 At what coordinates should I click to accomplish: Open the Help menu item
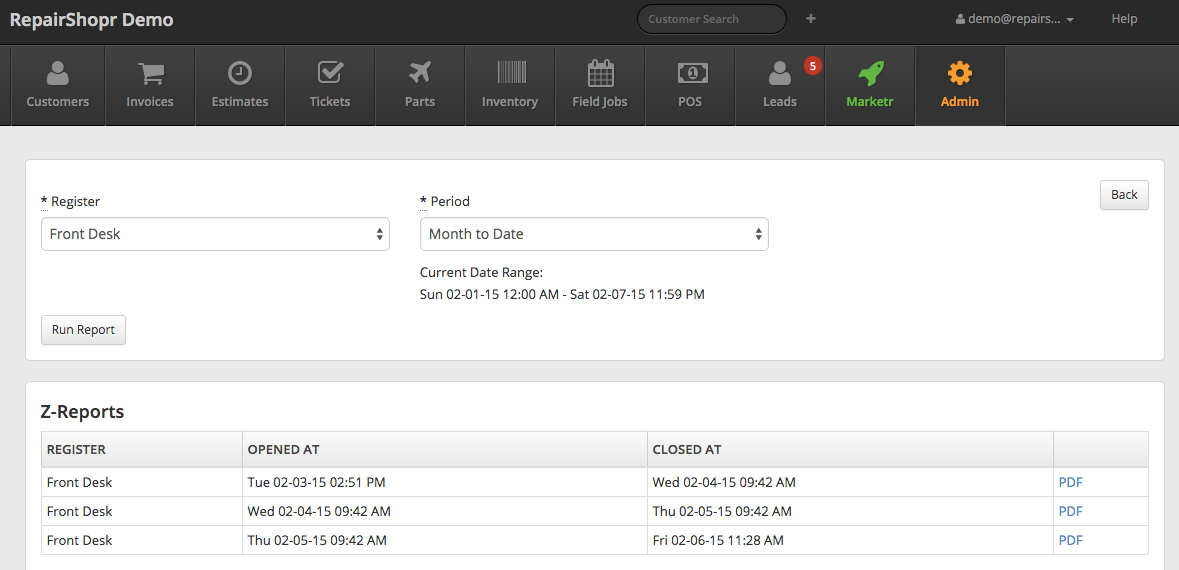tap(1124, 19)
